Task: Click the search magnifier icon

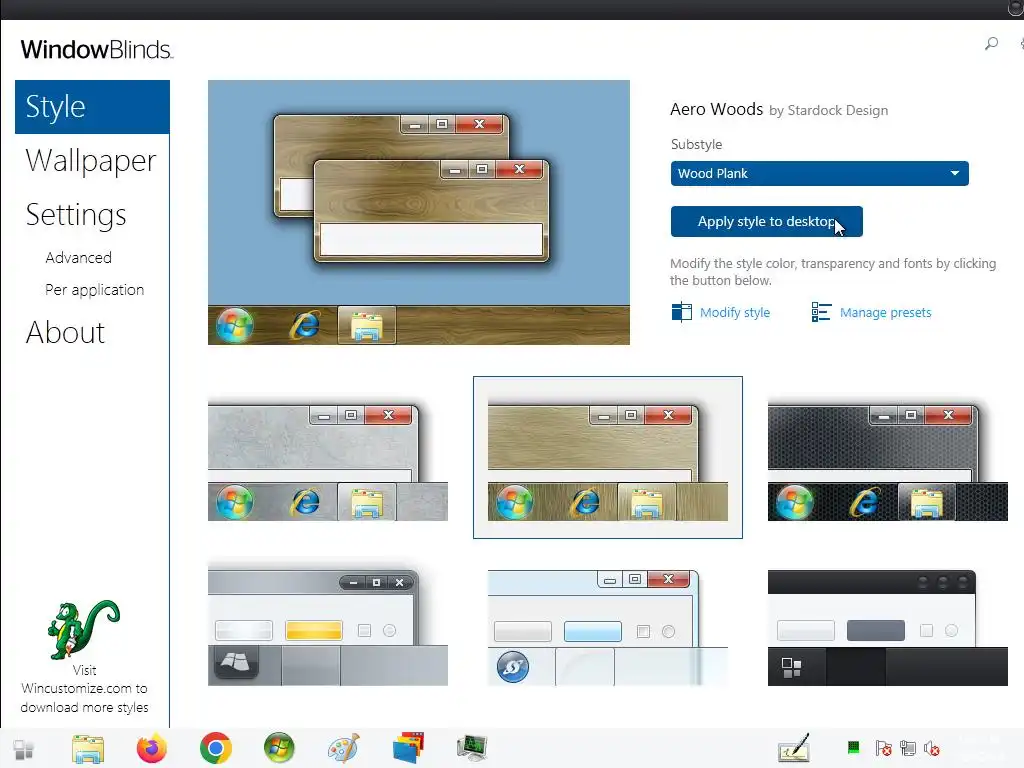Action: (991, 44)
